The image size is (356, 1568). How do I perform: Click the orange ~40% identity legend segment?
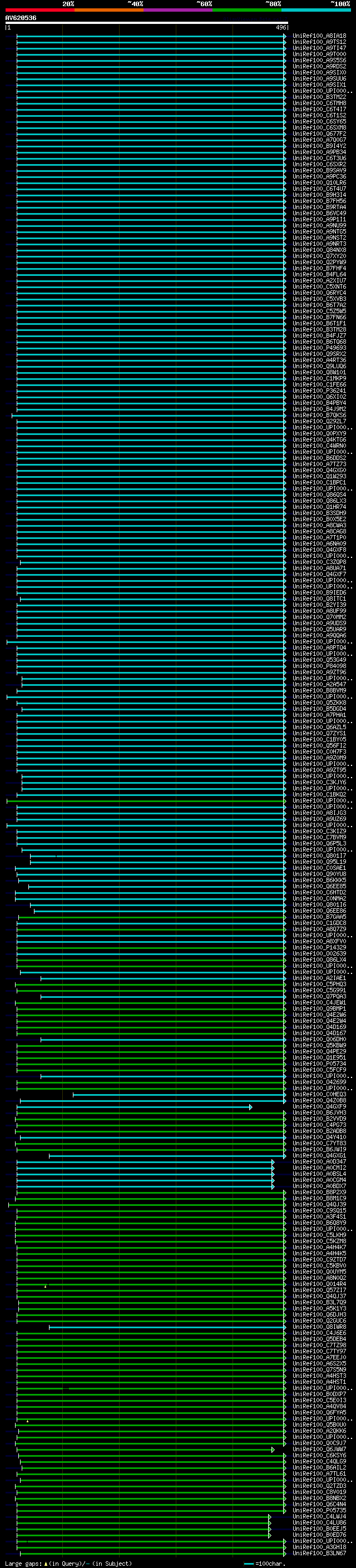(x=109, y=10)
